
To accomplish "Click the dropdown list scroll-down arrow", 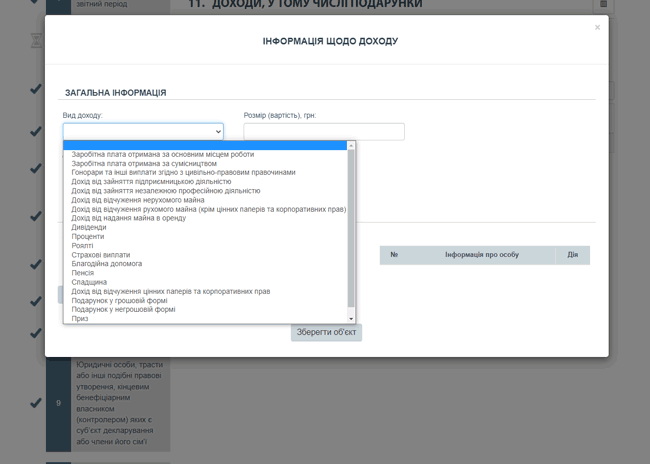I will click(x=351, y=318).
